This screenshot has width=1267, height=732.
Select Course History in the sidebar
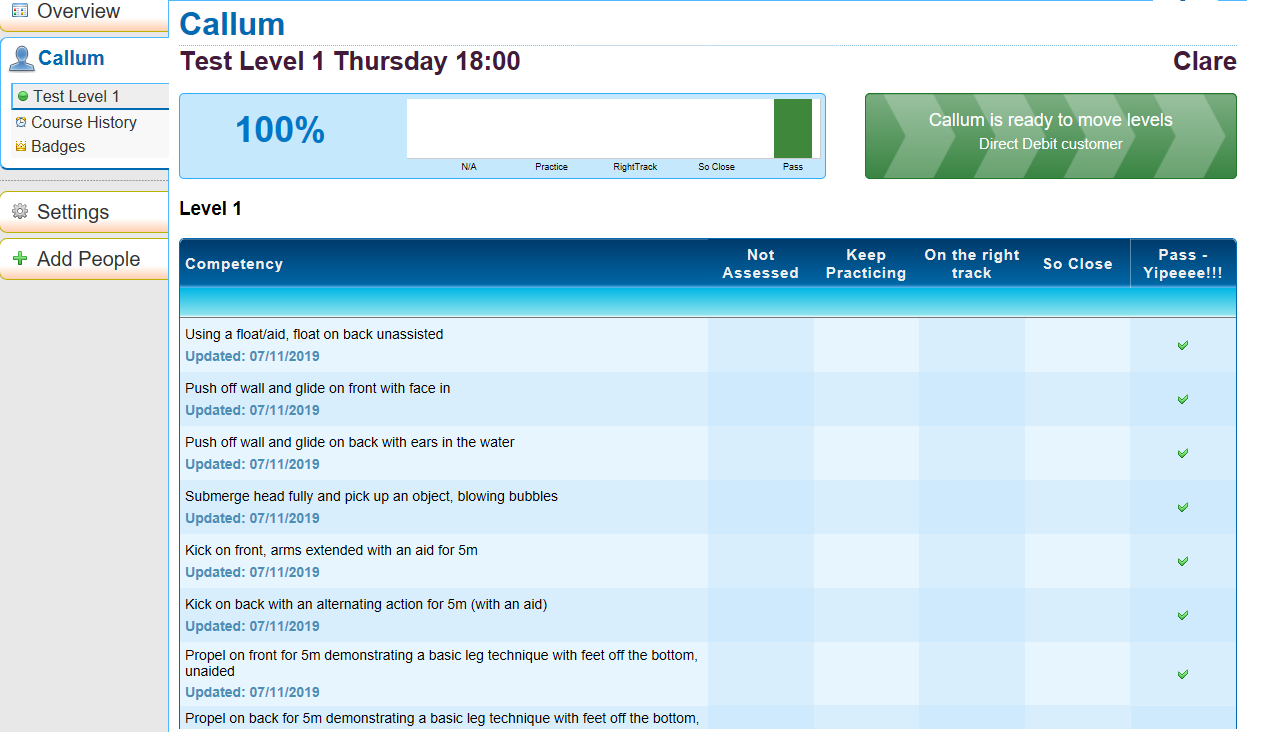coord(84,122)
